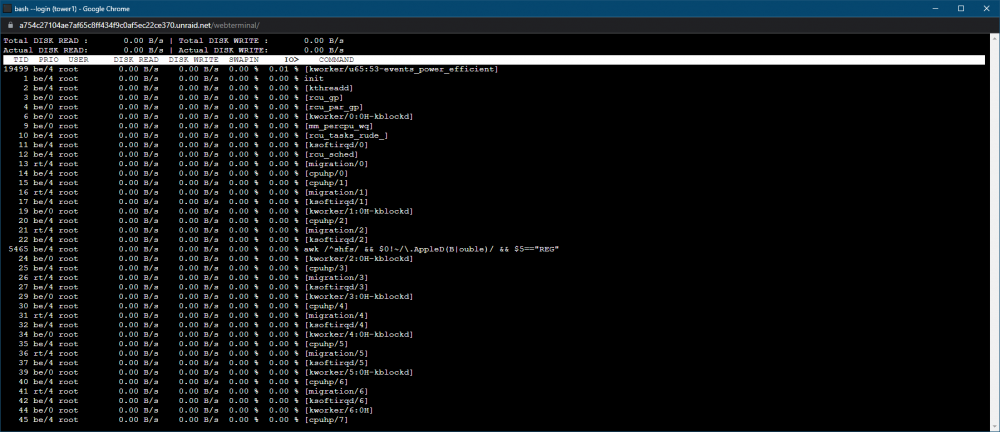Click the terminal icon in the title bar

[x=7, y=8]
